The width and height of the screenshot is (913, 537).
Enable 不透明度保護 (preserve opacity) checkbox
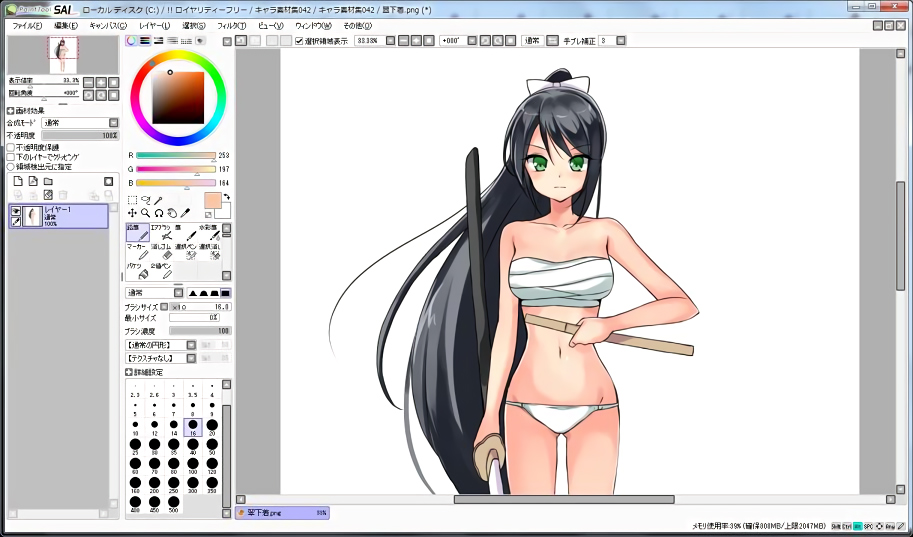click(x=11, y=147)
